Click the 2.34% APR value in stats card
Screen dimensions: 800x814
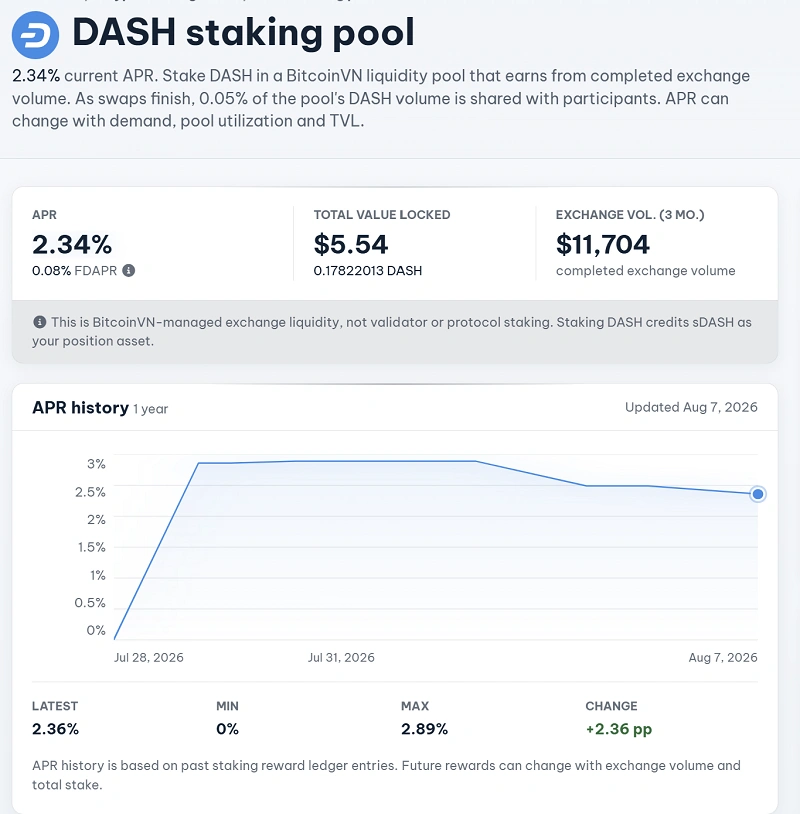click(x=72, y=244)
